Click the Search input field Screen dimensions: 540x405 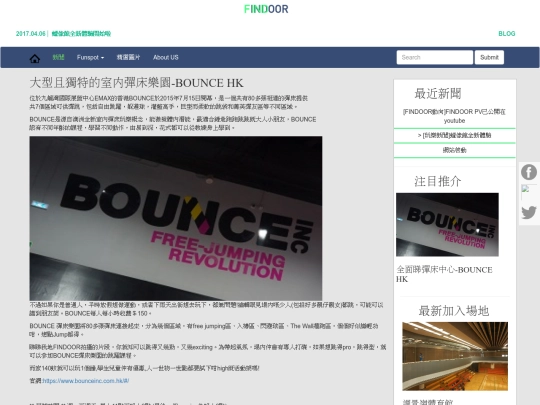pos(434,58)
